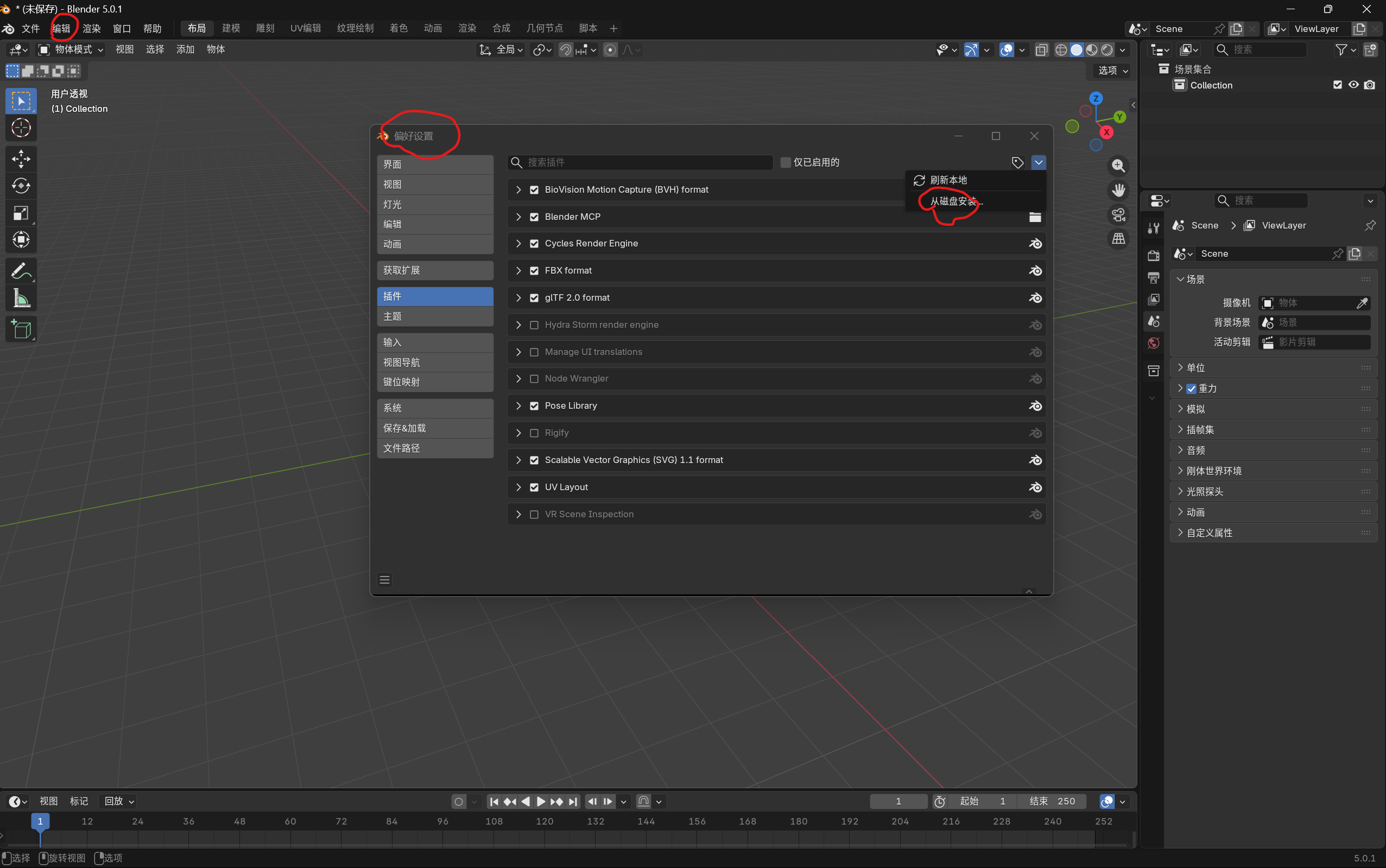The height and width of the screenshot is (868, 1386).
Task: Click the add-on tags filter icon
Action: click(1017, 162)
